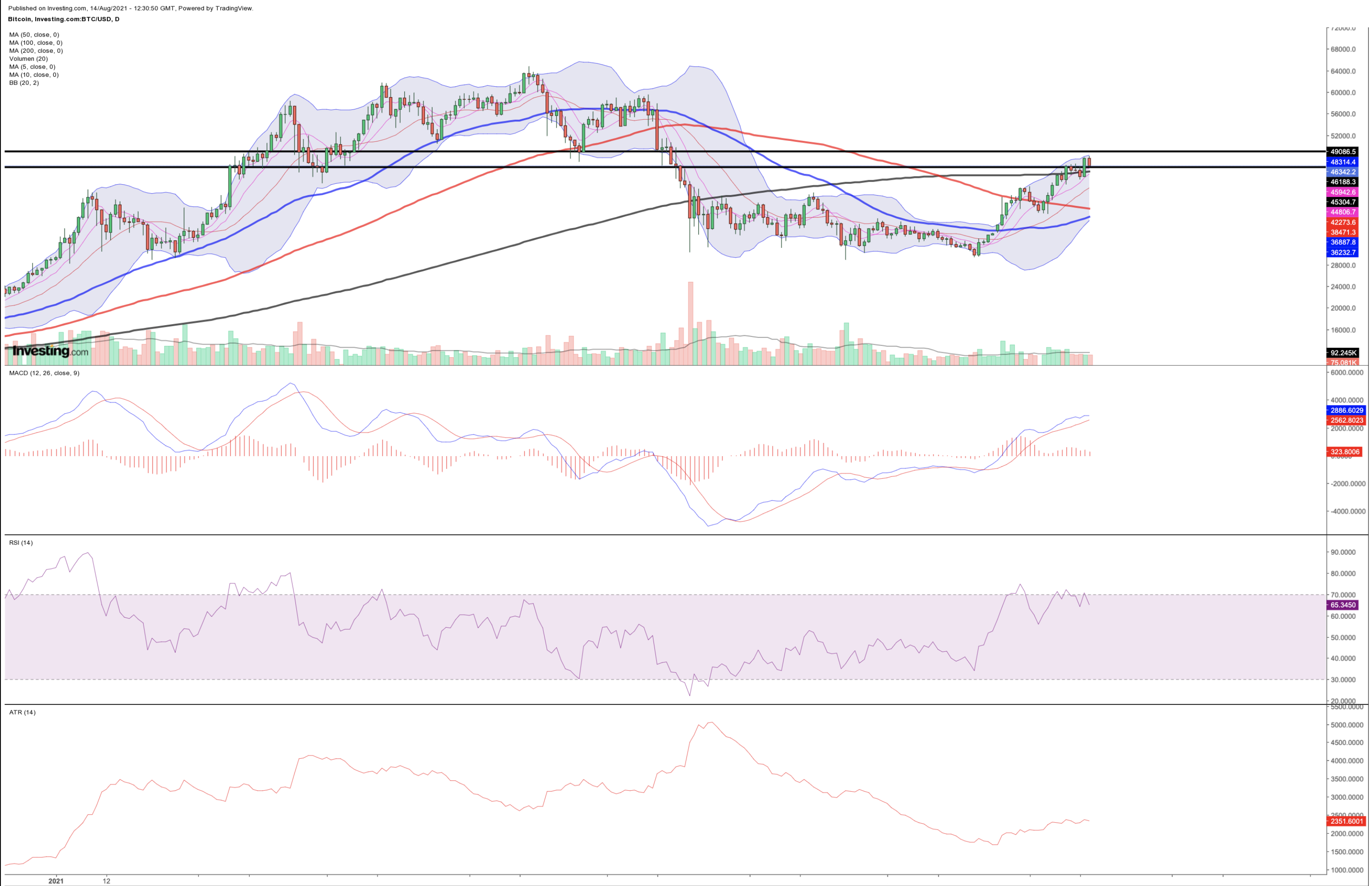The image size is (1372, 886).
Task: Click the 56000.0 price axis tick
Action: click(x=1343, y=114)
